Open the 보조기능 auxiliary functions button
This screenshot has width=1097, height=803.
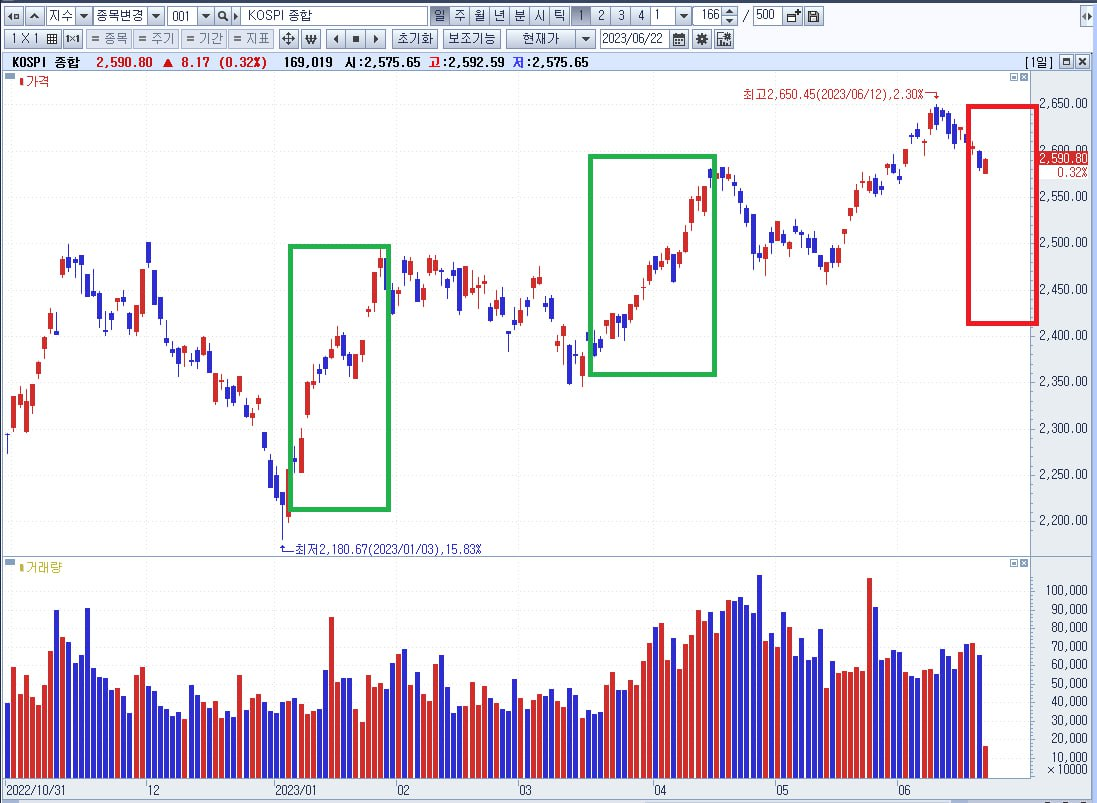472,38
